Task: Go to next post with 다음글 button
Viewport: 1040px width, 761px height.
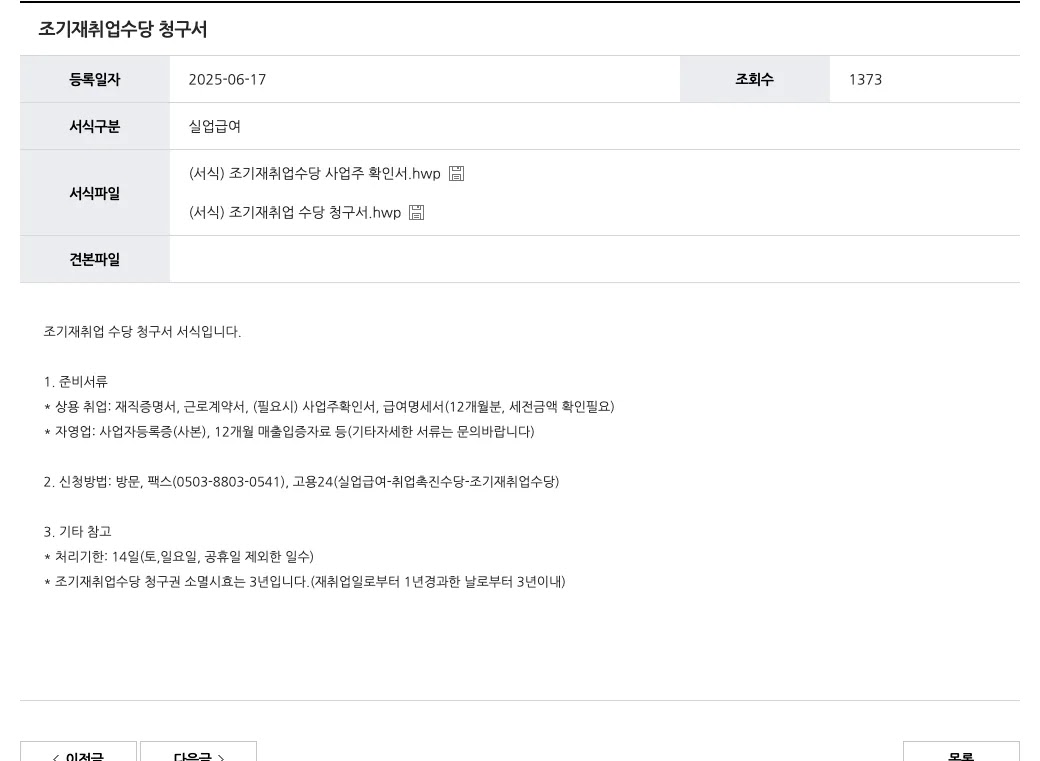Action: point(198,753)
